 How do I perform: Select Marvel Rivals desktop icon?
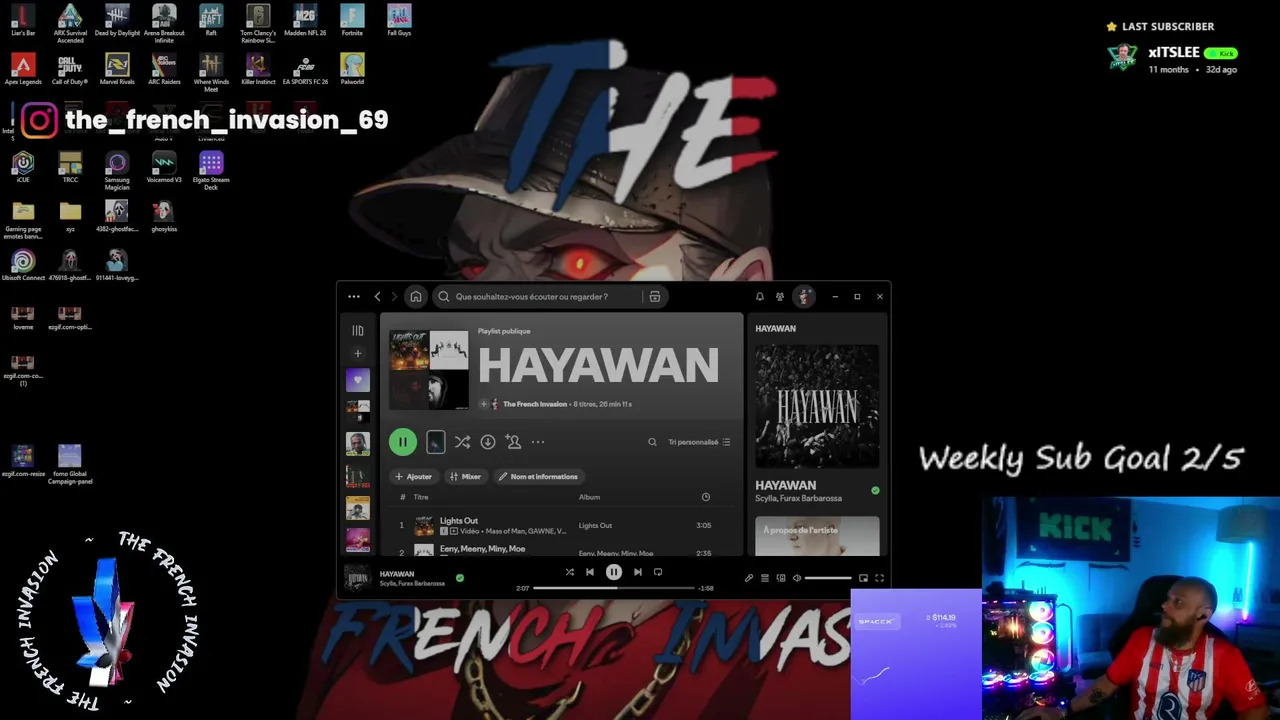pos(117,69)
